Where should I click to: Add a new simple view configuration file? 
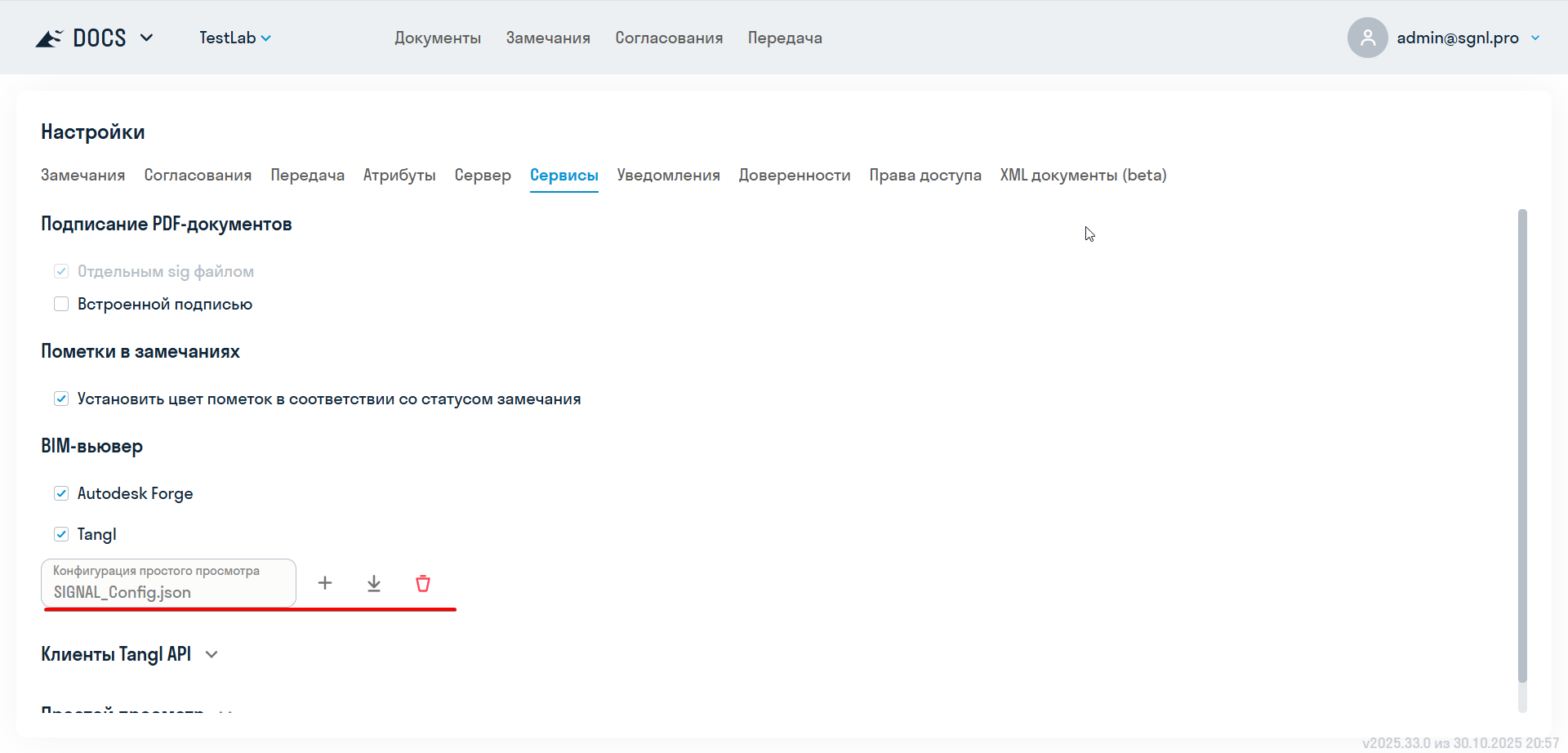(325, 583)
